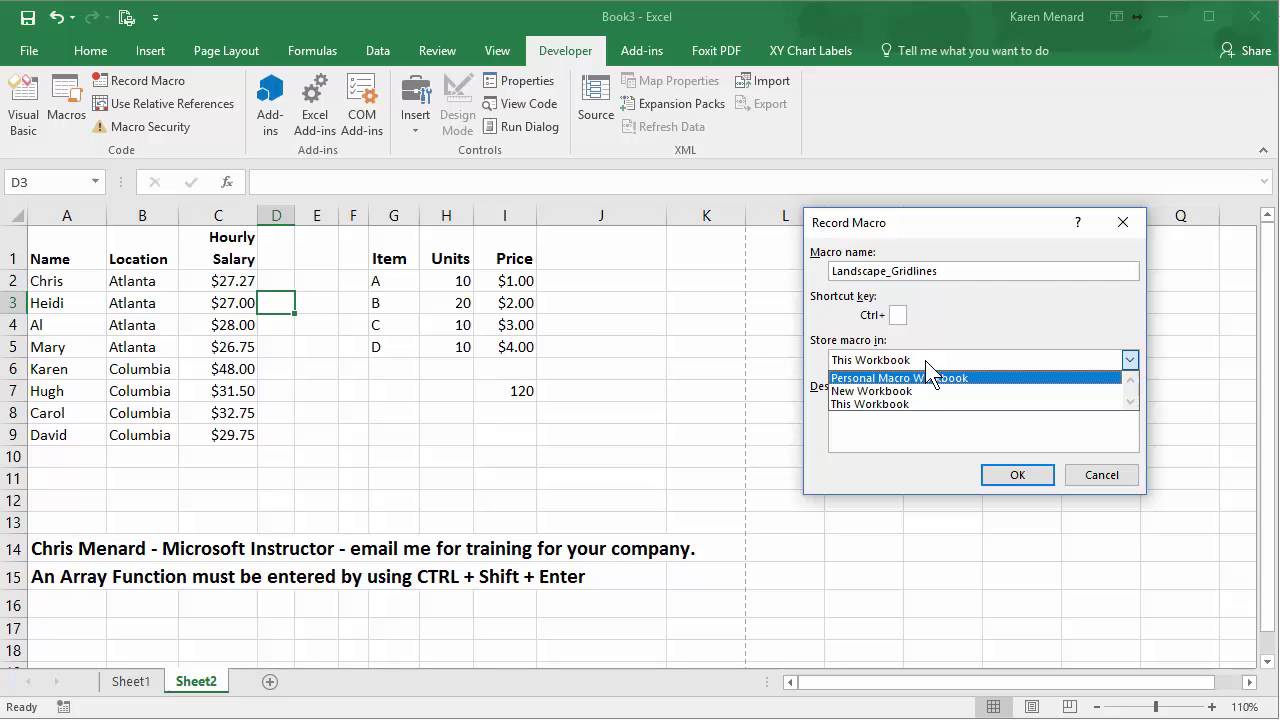Image resolution: width=1280 pixels, height=720 pixels.
Task: Click the Save icon in Quick Access
Action: pyautogui.click(x=27, y=17)
